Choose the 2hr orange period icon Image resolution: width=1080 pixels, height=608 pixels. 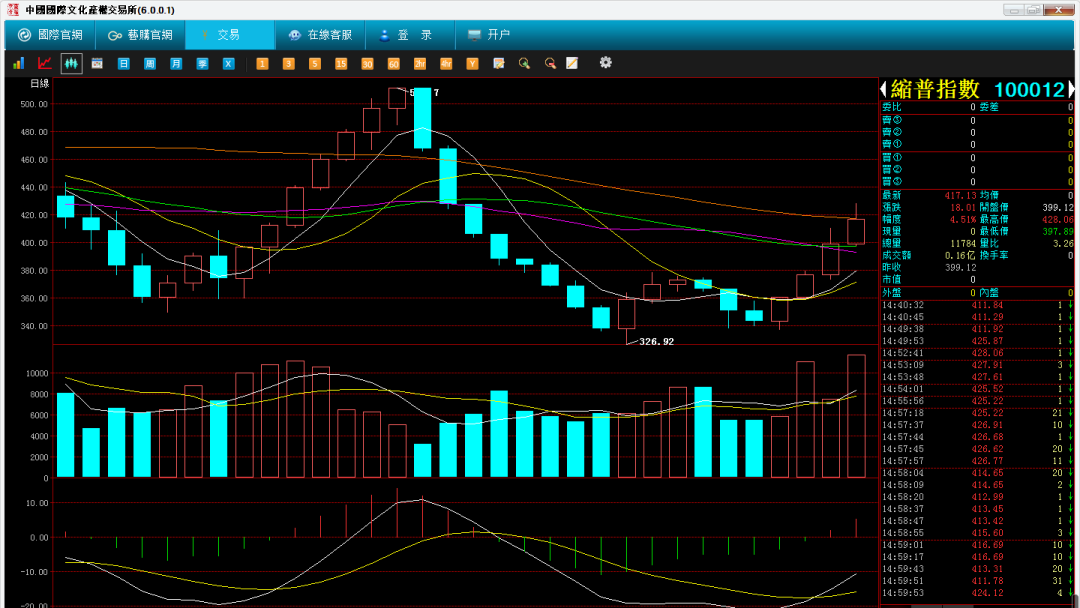point(419,63)
